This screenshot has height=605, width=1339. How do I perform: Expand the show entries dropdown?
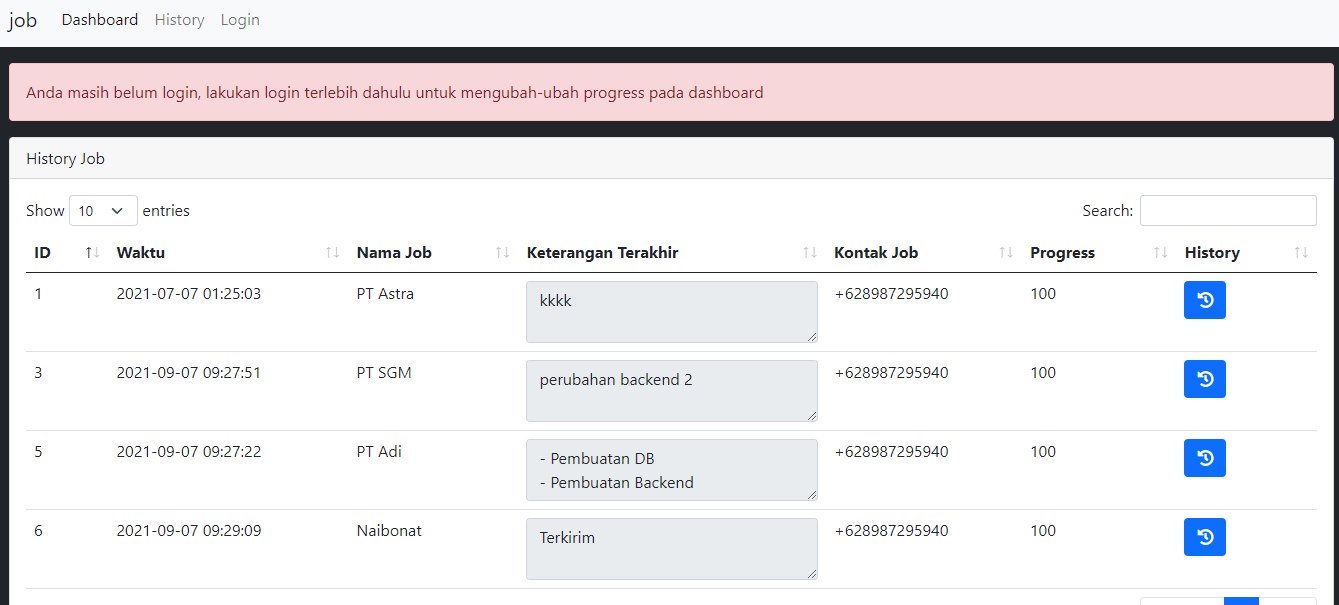pos(103,211)
